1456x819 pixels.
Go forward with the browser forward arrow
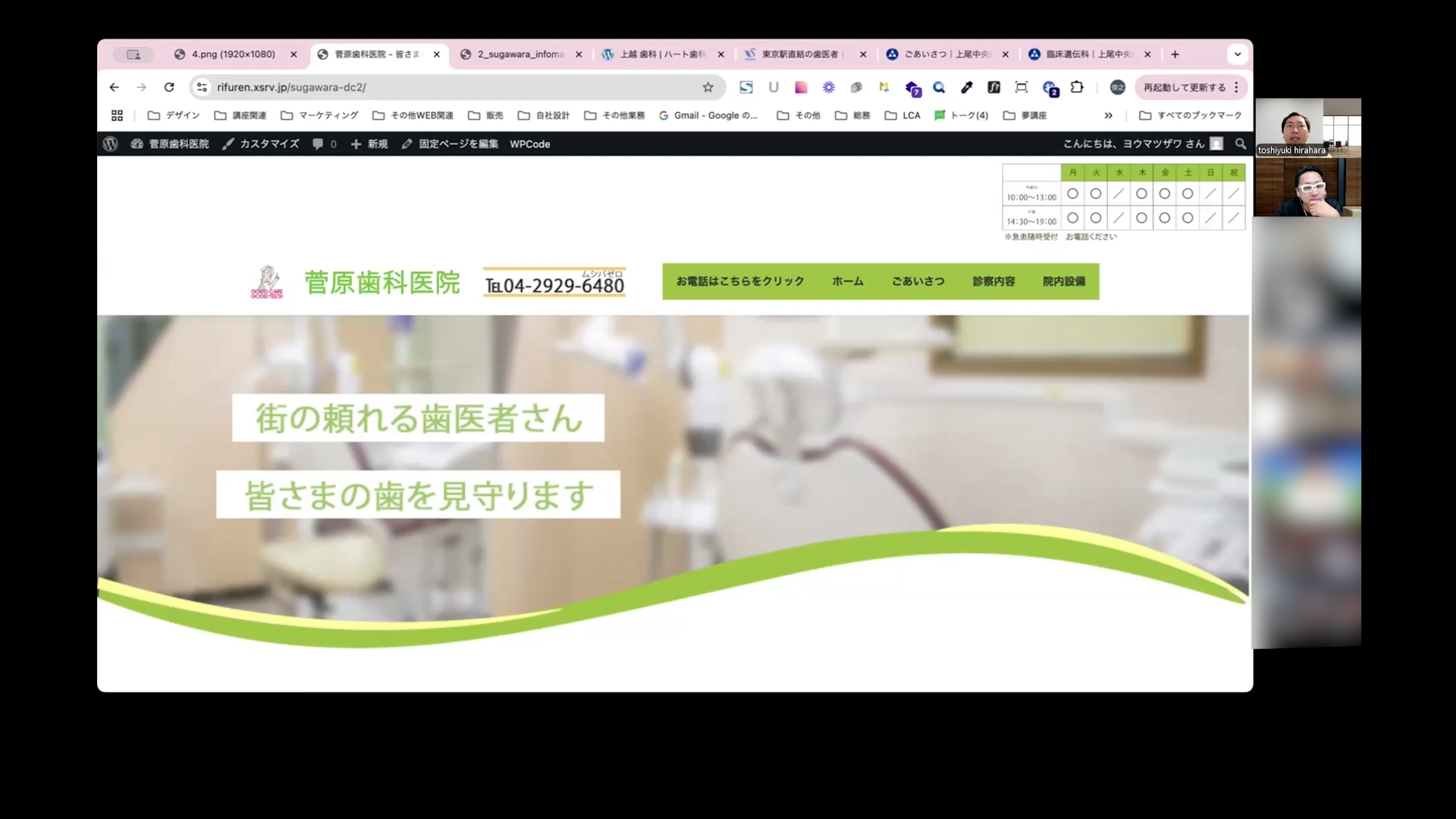pos(141,87)
